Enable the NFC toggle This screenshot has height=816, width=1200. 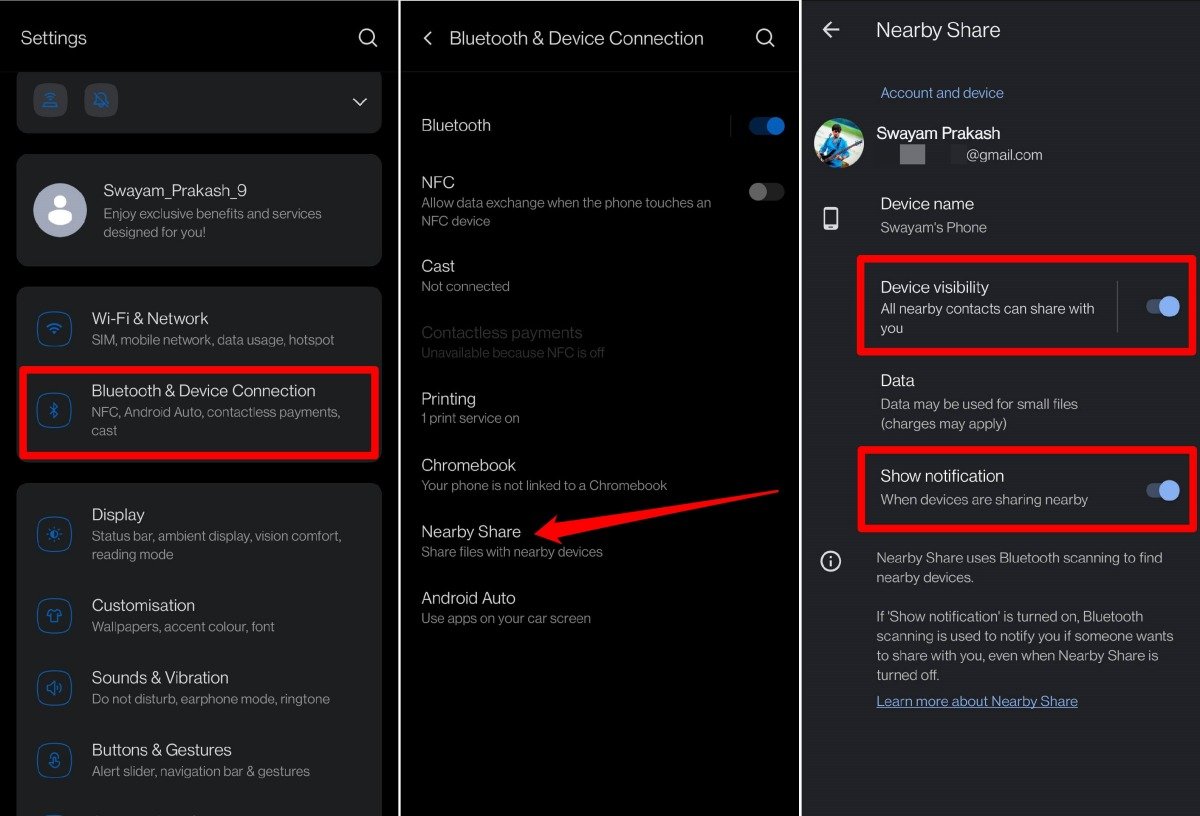click(x=765, y=192)
